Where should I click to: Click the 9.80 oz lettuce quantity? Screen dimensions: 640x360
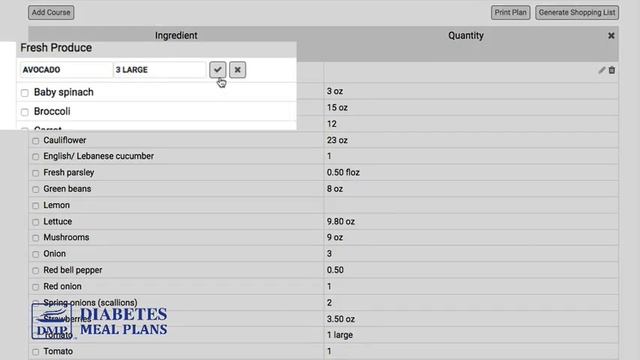(340, 221)
